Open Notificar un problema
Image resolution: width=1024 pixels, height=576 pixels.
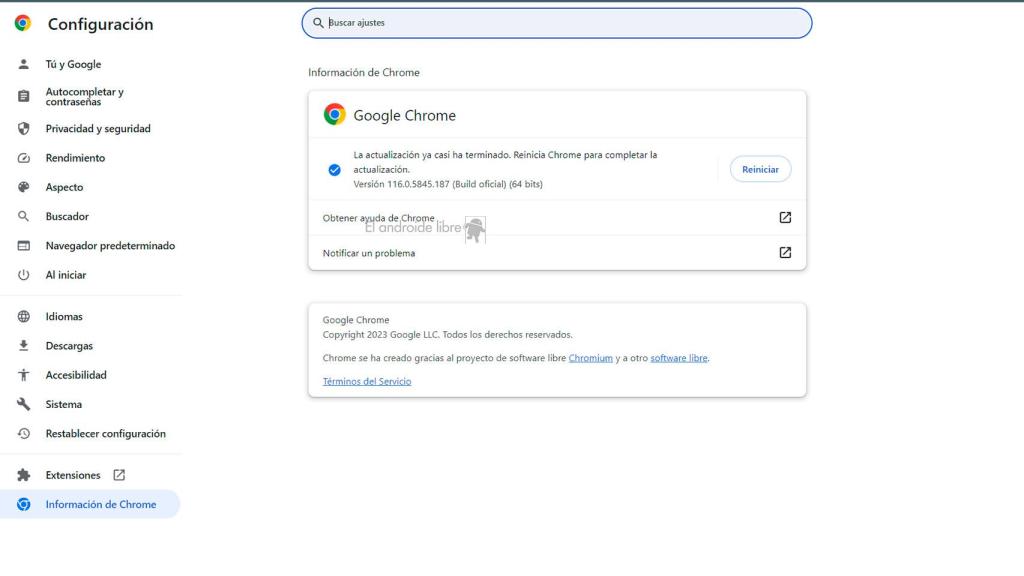(x=557, y=253)
